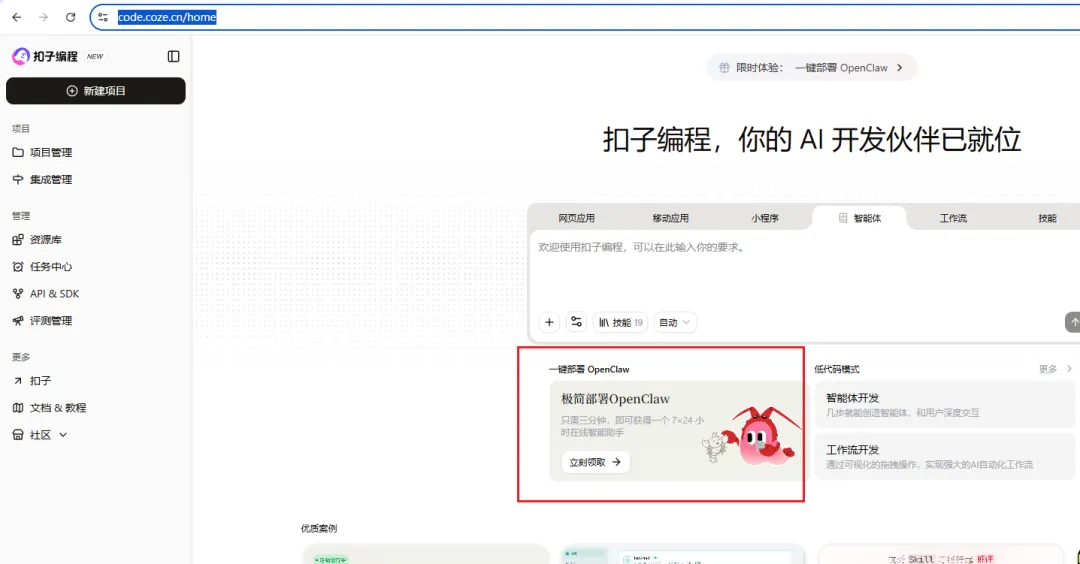The width and height of the screenshot is (1080, 564).
Task: Click the 一键部署 OpenClaw heading
Action: point(589,369)
